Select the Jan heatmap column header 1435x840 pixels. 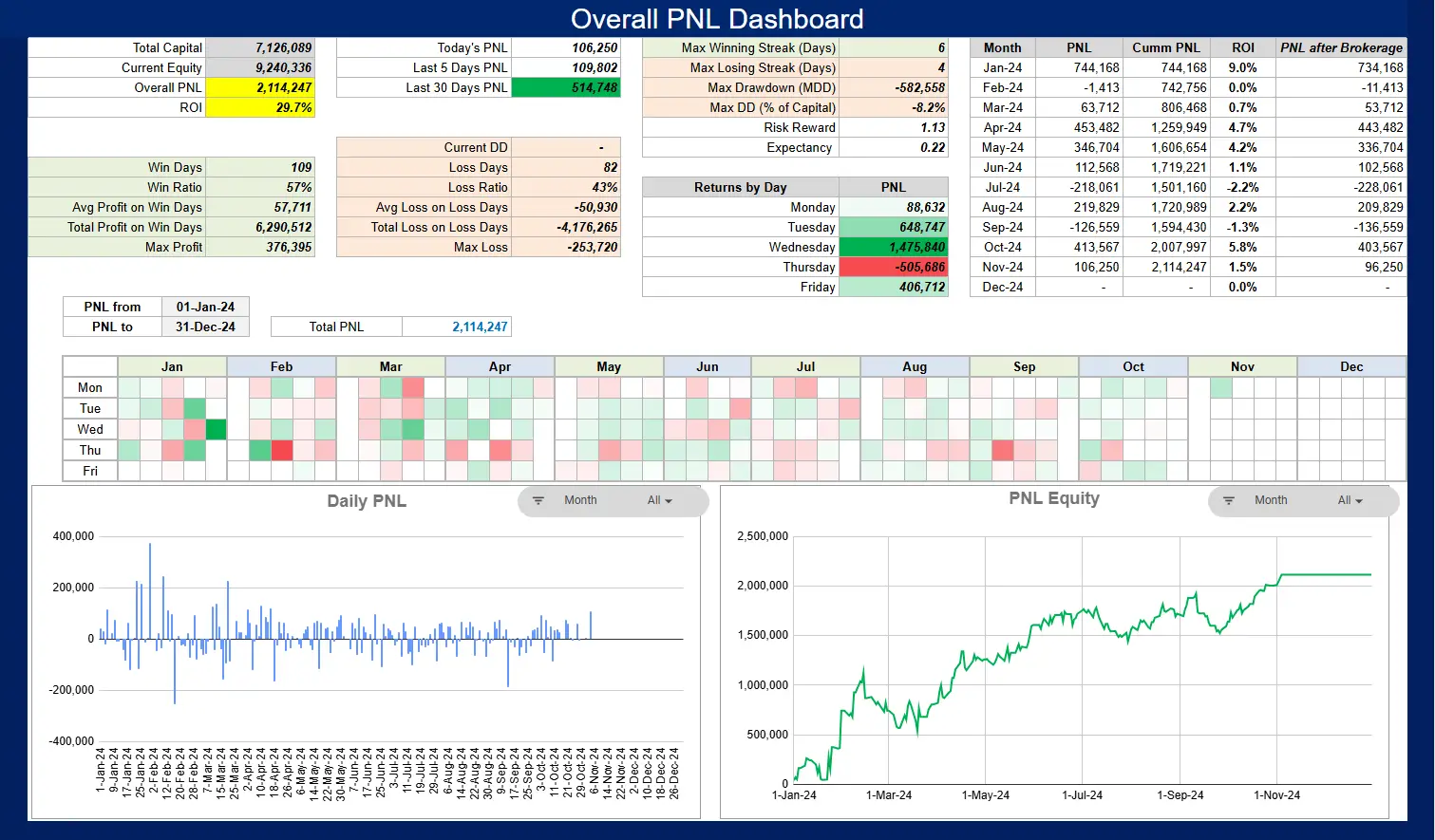tap(172, 366)
